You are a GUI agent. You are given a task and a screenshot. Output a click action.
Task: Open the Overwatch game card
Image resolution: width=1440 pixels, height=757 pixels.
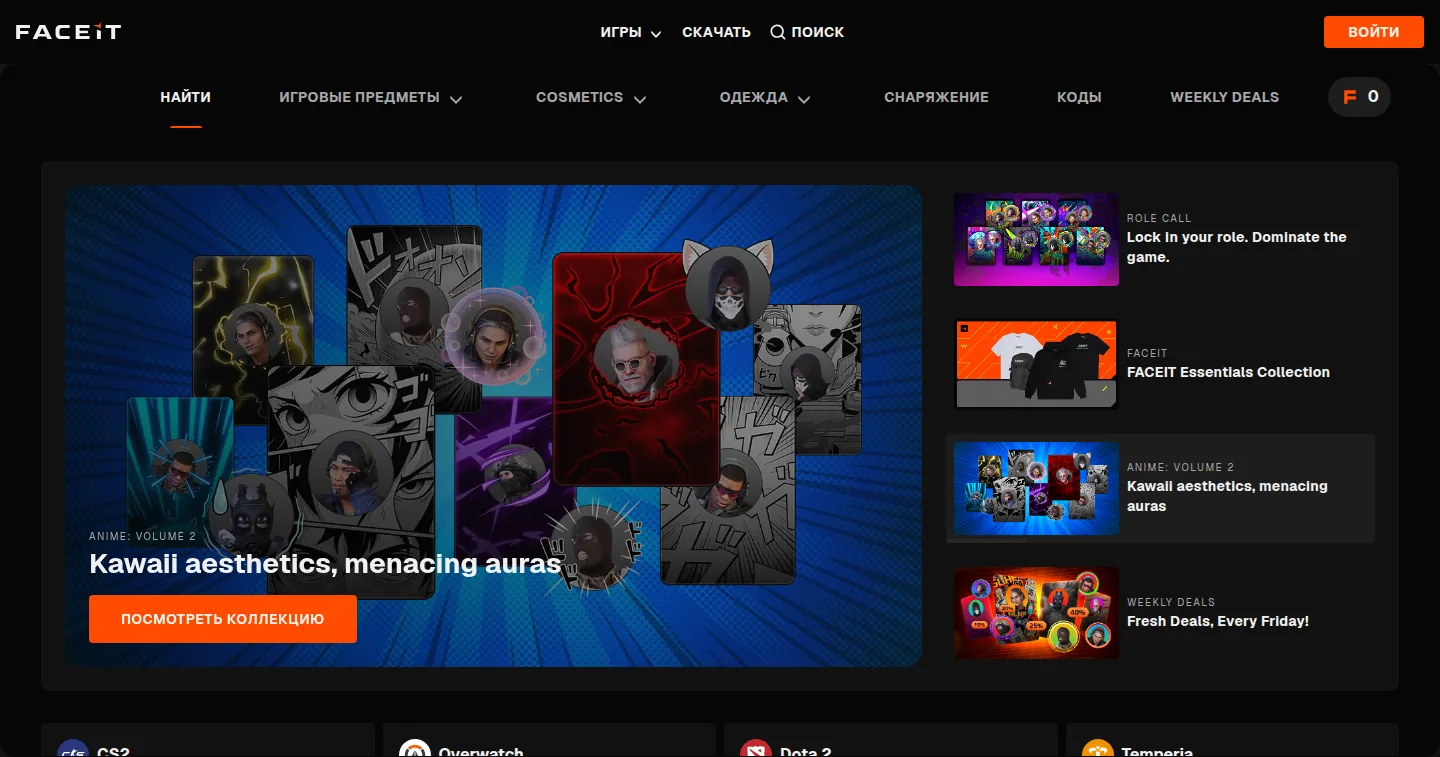click(x=550, y=741)
